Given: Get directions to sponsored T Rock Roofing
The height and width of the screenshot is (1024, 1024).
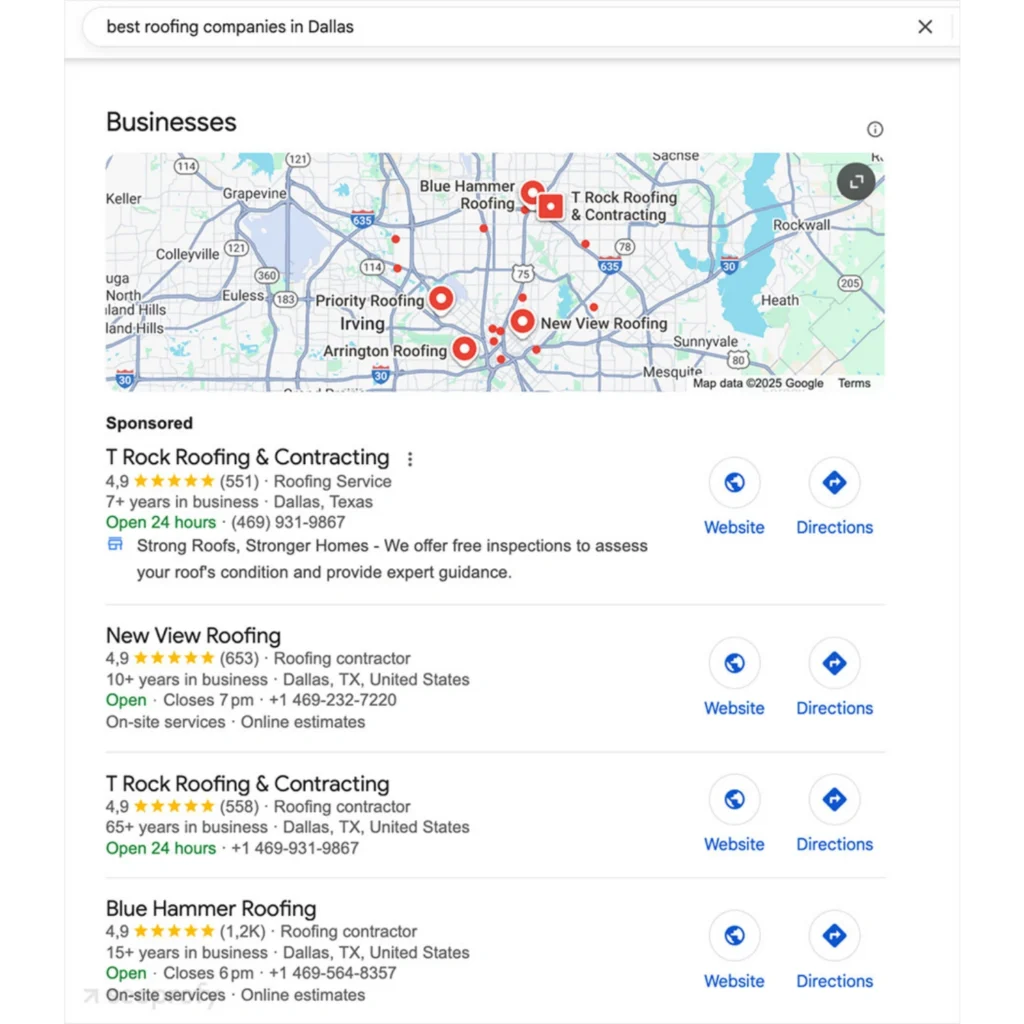Looking at the screenshot, I should pos(834,483).
